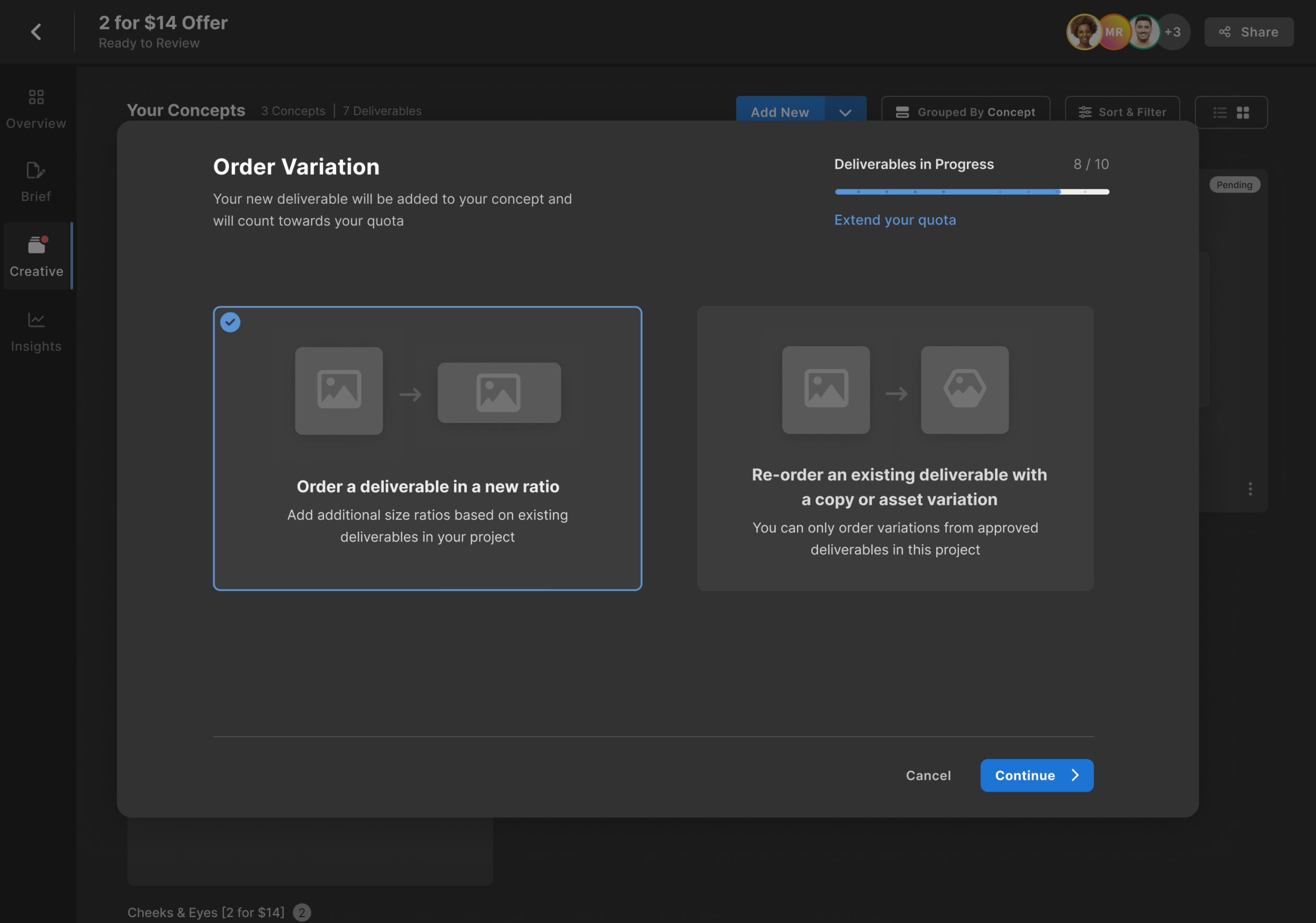Click the Continue button
This screenshot has height=923, width=1316.
pyautogui.click(x=1036, y=775)
